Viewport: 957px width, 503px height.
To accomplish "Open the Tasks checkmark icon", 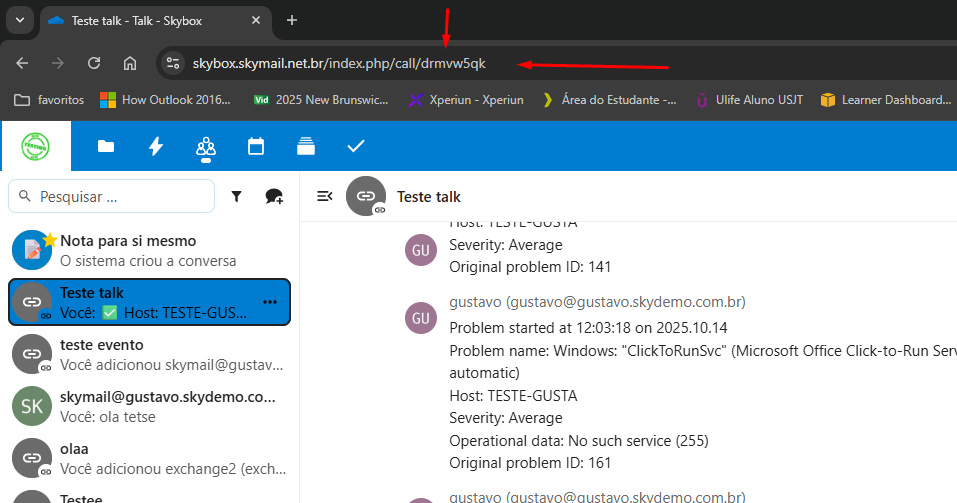I will pos(356,147).
